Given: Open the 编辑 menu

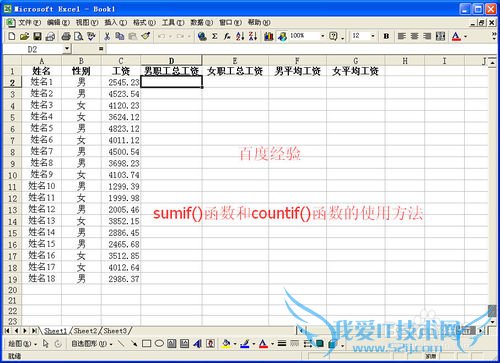Looking at the screenshot, I should pyautogui.click(x=58, y=22).
